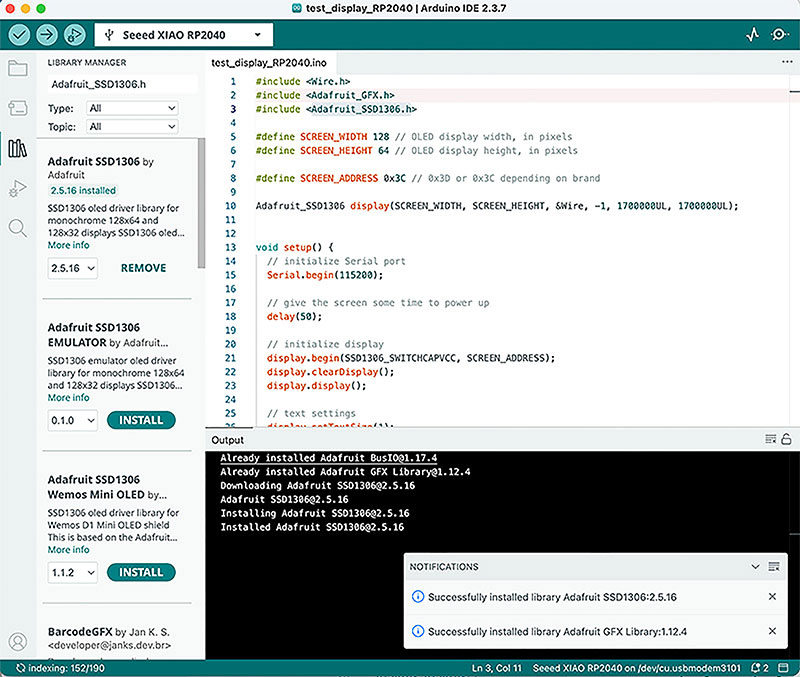Screen dimensions: 800x677
Task: Open More info for SSD1306 EMULATOR
Action: tap(68, 397)
